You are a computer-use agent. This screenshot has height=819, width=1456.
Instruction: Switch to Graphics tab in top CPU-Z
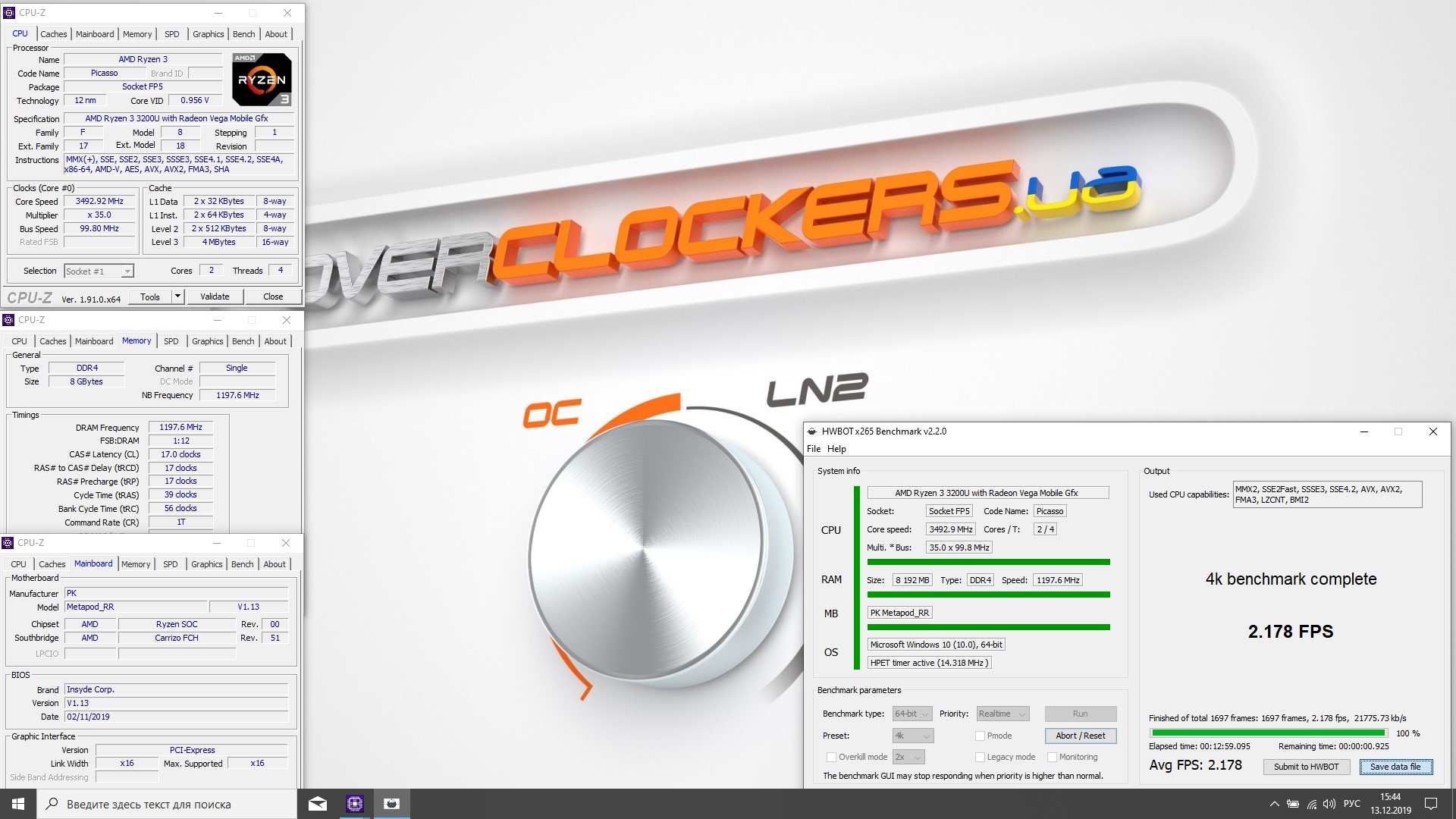click(208, 34)
